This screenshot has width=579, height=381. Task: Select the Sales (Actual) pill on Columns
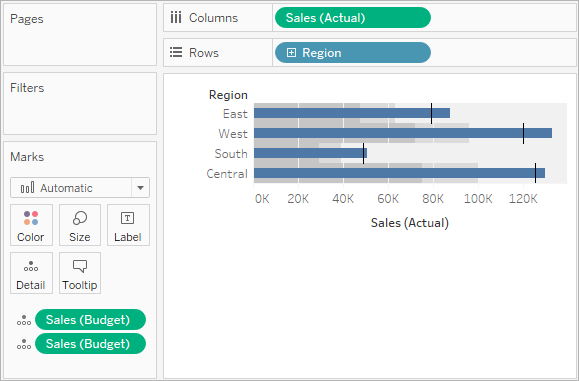coord(353,18)
